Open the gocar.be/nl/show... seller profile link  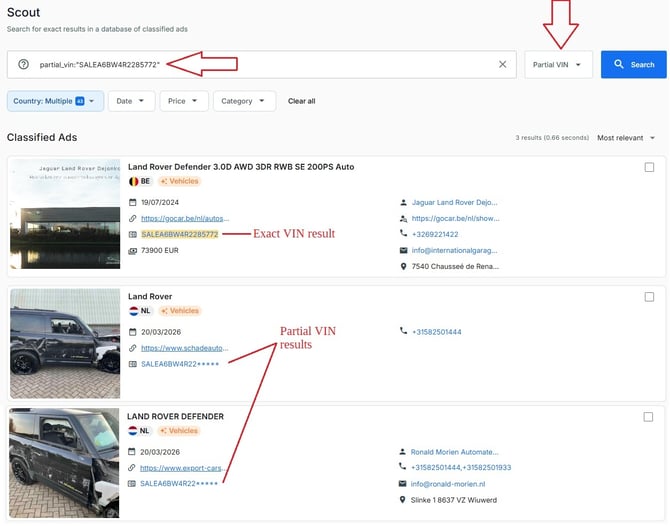[x=455, y=218]
